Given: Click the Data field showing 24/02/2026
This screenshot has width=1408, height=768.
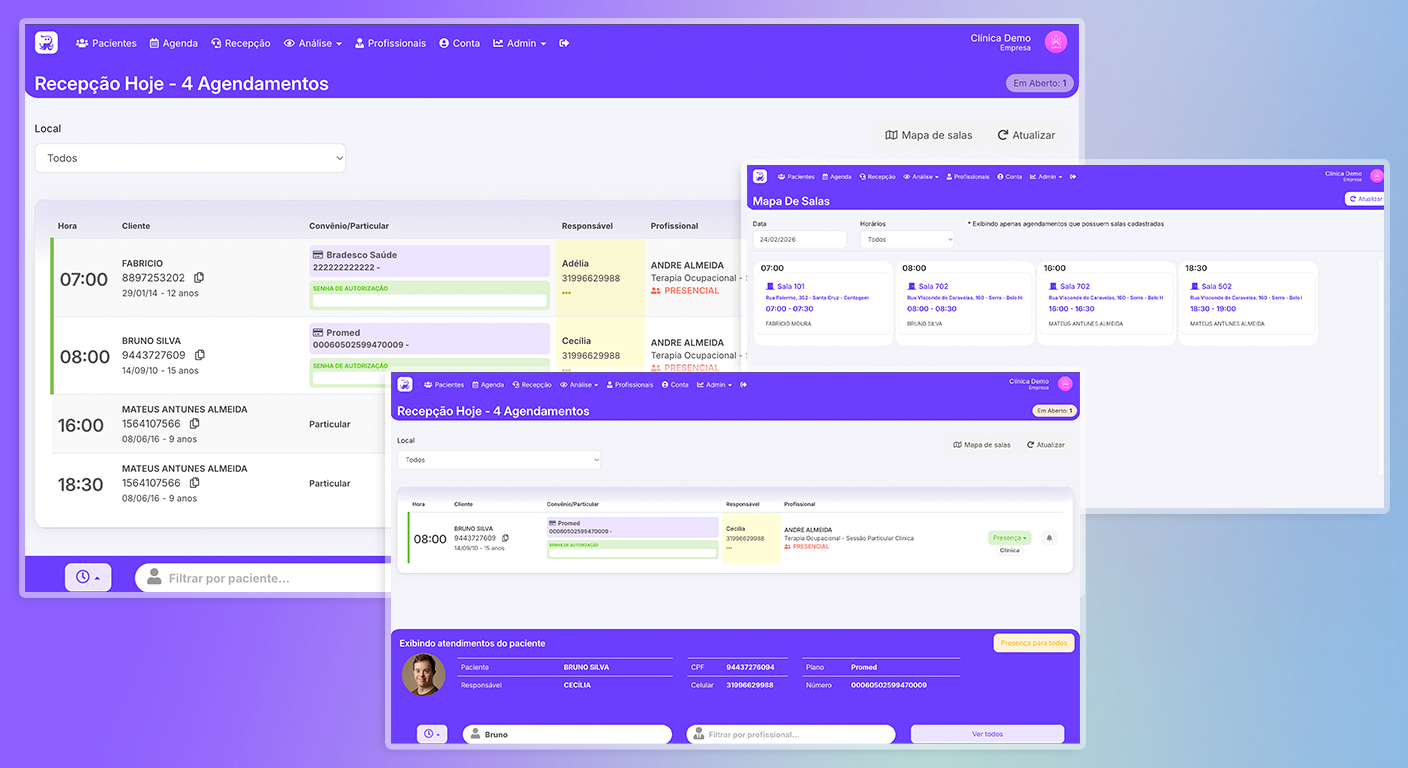Looking at the screenshot, I should [799, 240].
